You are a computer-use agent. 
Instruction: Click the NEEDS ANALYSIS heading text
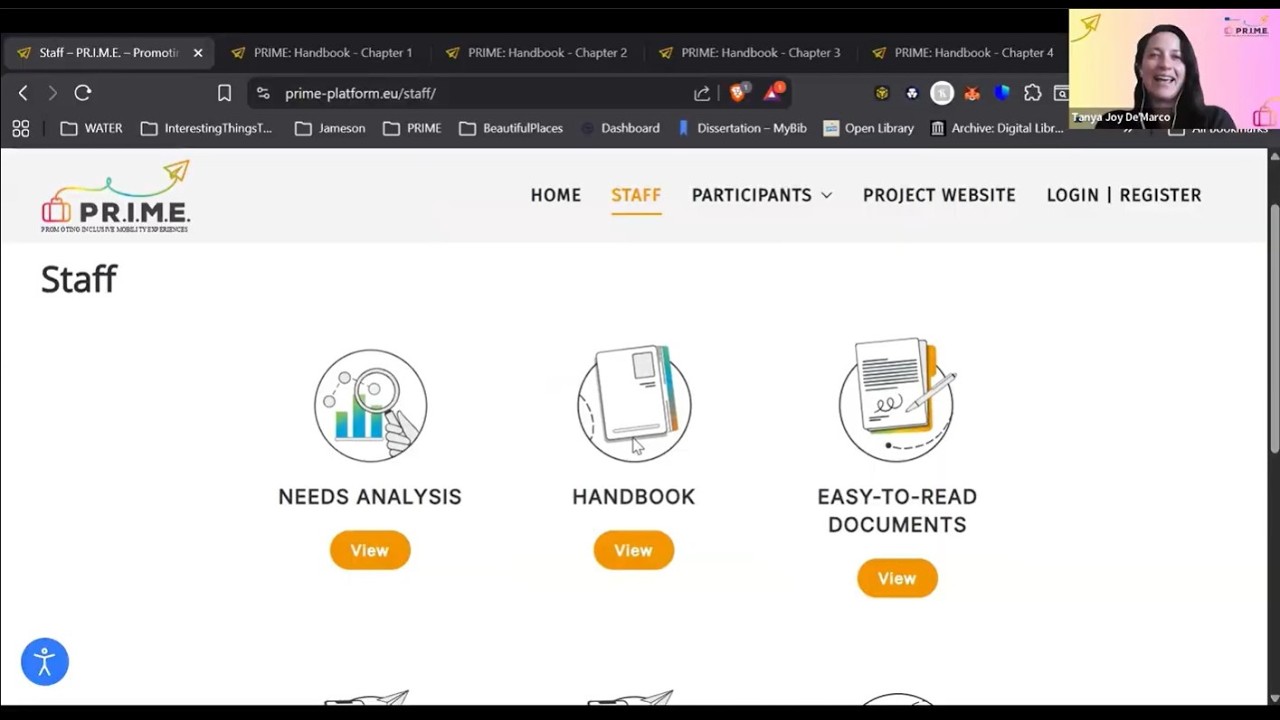[370, 497]
